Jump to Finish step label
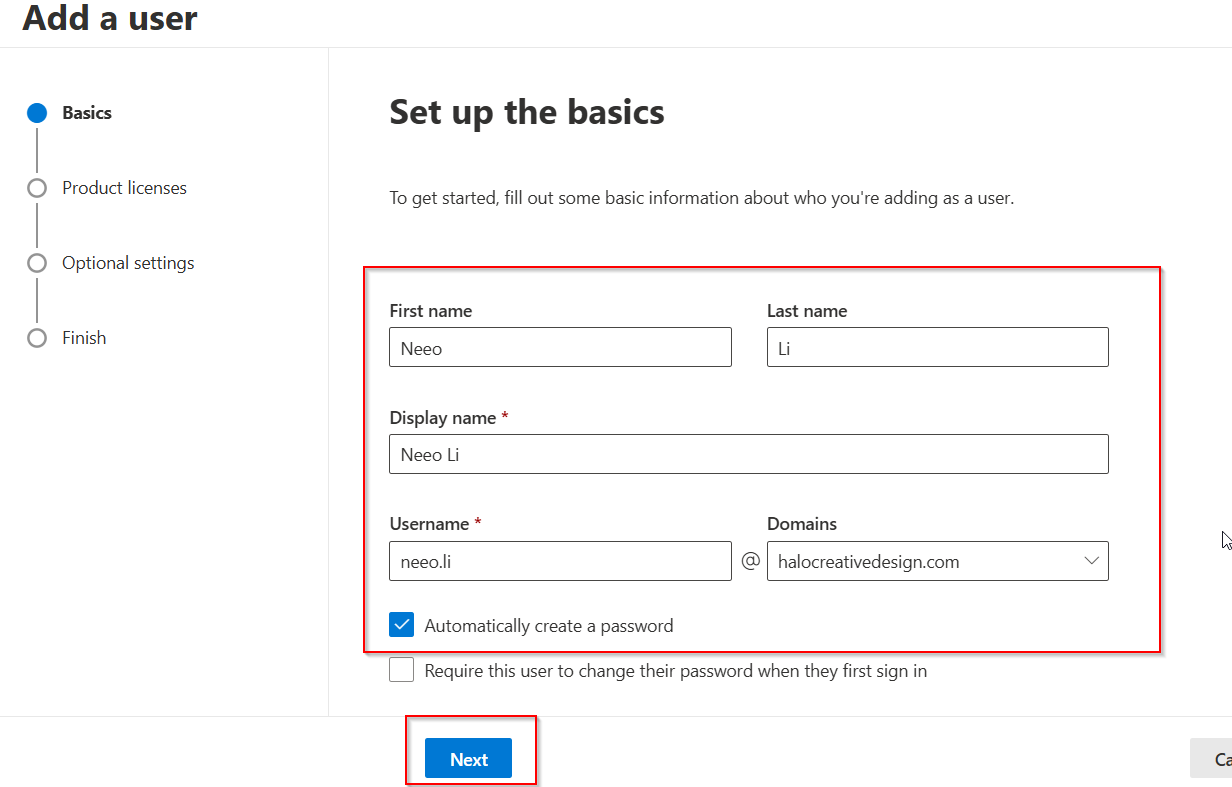 [84, 338]
